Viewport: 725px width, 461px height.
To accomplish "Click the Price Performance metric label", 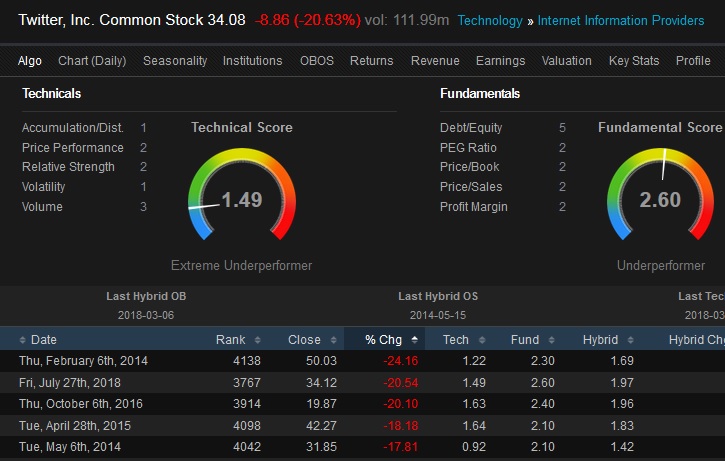I will (x=73, y=148).
